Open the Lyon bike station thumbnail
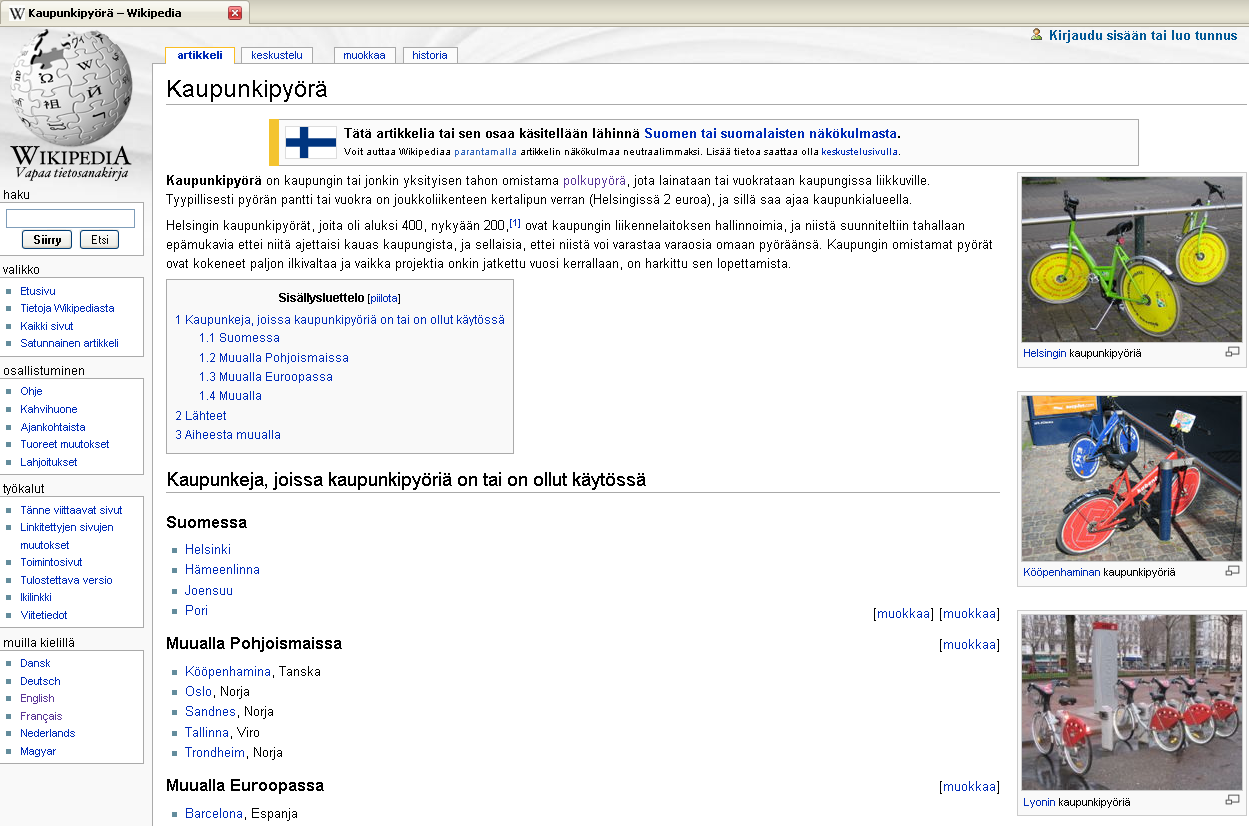Viewport: 1249px width, 826px height. [x=1131, y=702]
